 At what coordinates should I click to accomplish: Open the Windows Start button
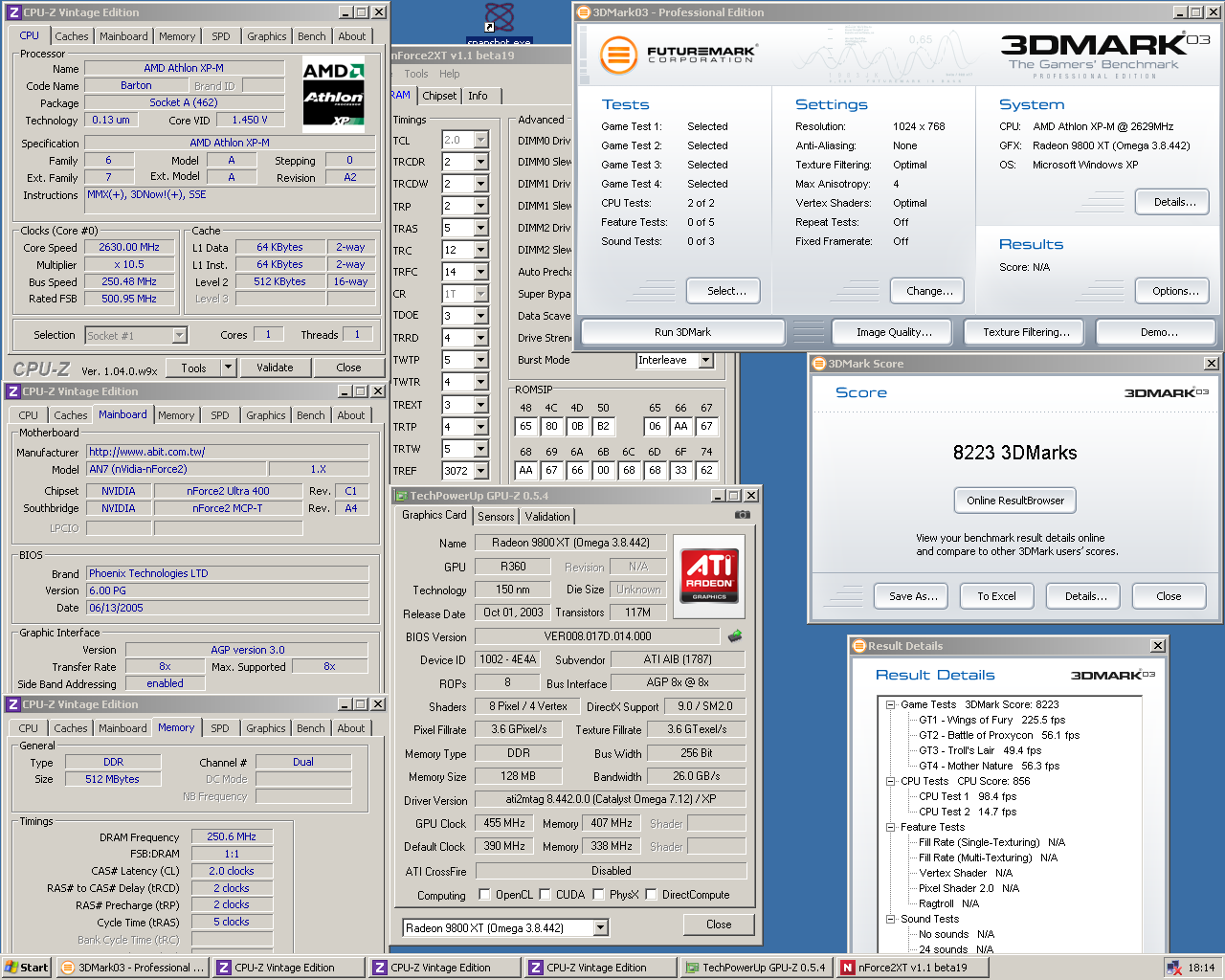(27, 968)
